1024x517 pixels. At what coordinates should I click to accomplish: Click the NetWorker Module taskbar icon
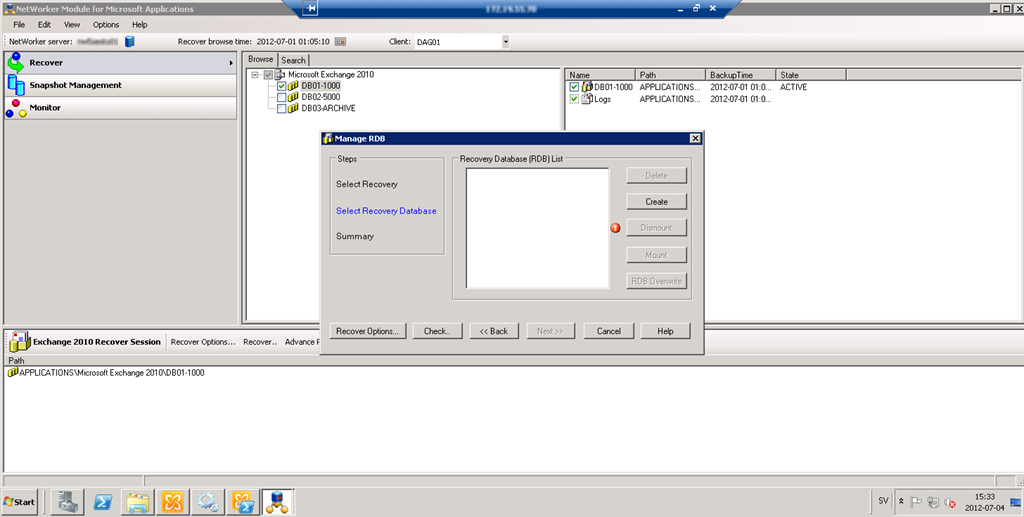coord(278,502)
